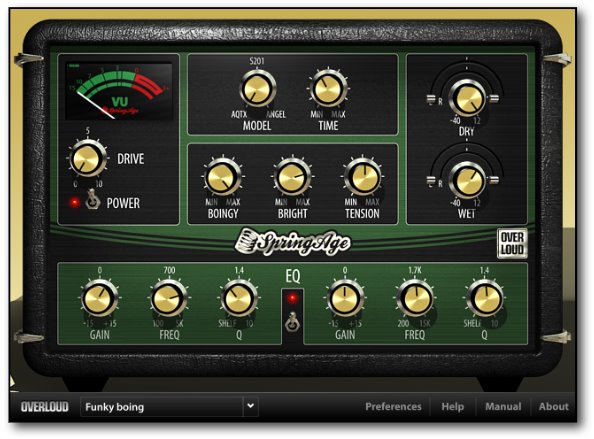Click the VU meter display
This screenshot has height=439, width=594.
click(x=119, y=91)
